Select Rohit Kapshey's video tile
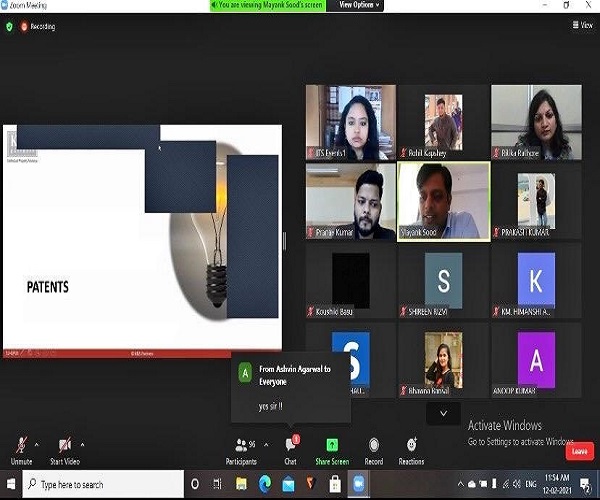Image resolution: width=600 pixels, height=500 pixels. coord(443,122)
